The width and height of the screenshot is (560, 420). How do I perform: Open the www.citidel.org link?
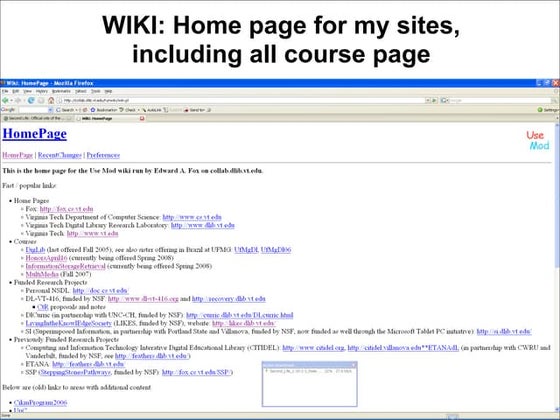(314, 348)
